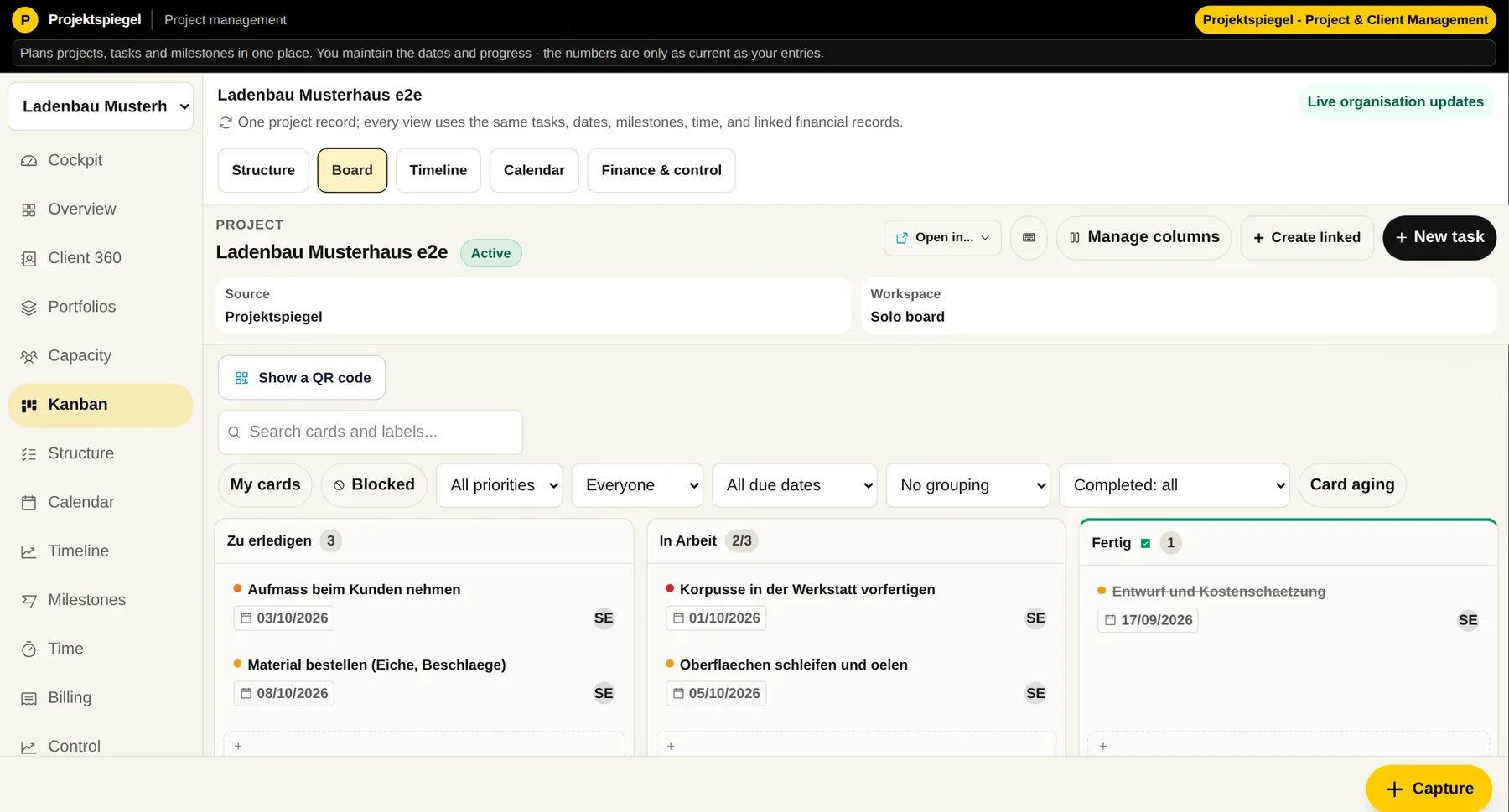Click the card density icon button
The height and width of the screenshot is (812, 1509).
pos(1029,238)
